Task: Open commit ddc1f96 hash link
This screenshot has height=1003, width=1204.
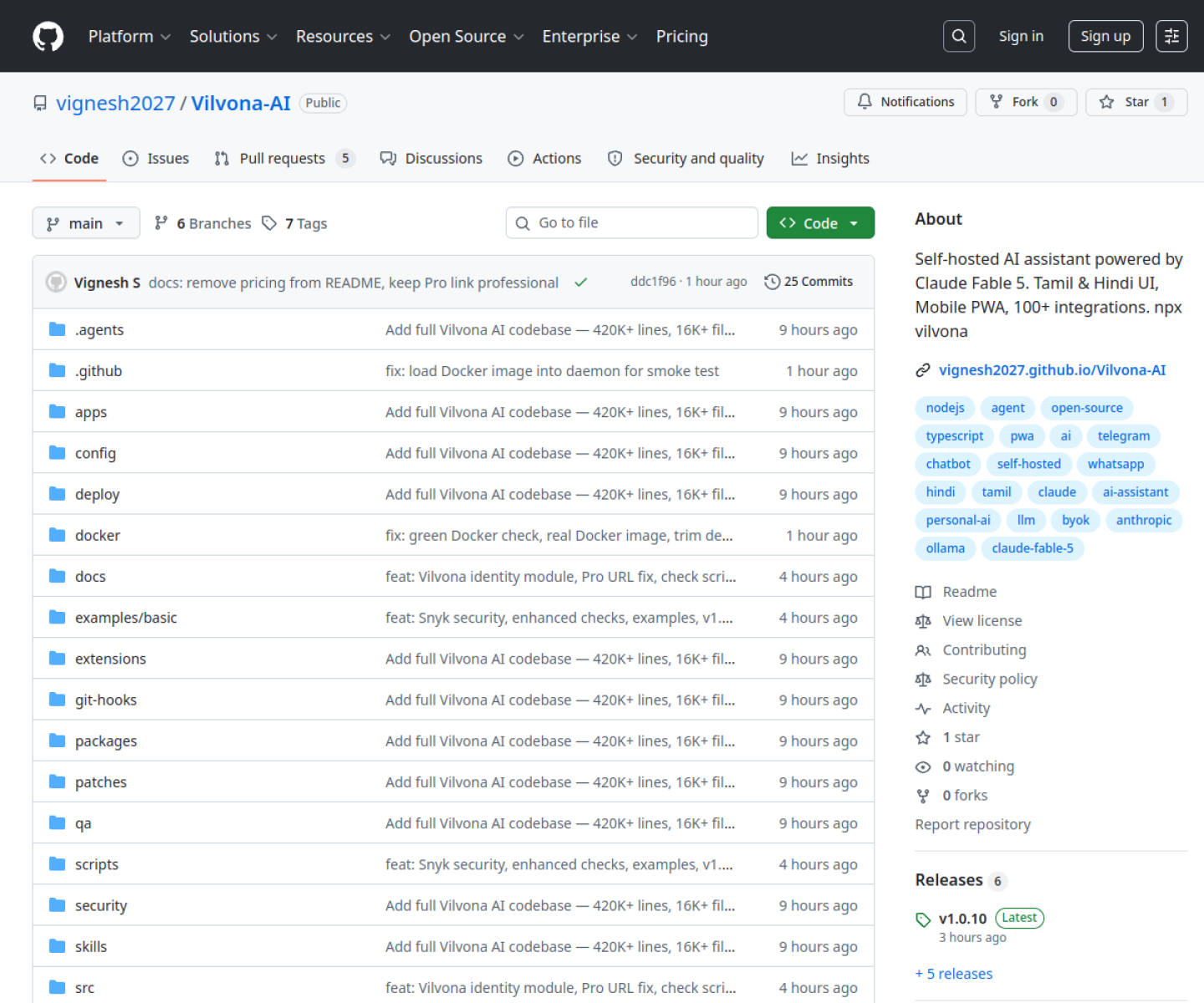Action: pyautogui.click(x=653, y=282)
